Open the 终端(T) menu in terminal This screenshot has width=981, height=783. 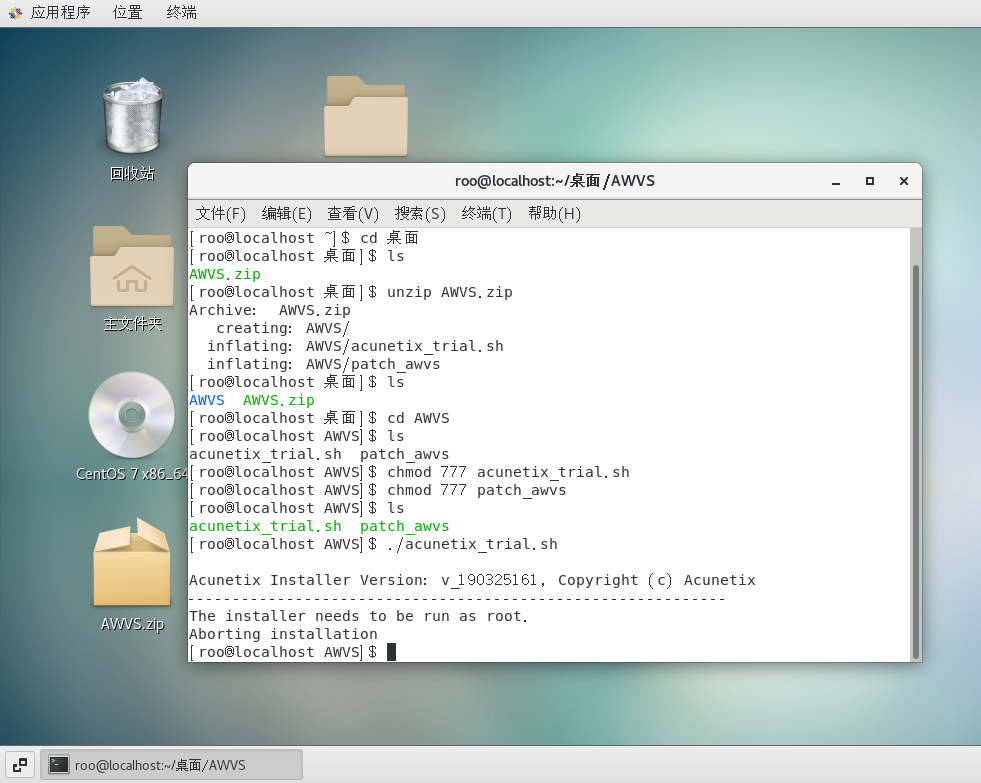point(486,214)
